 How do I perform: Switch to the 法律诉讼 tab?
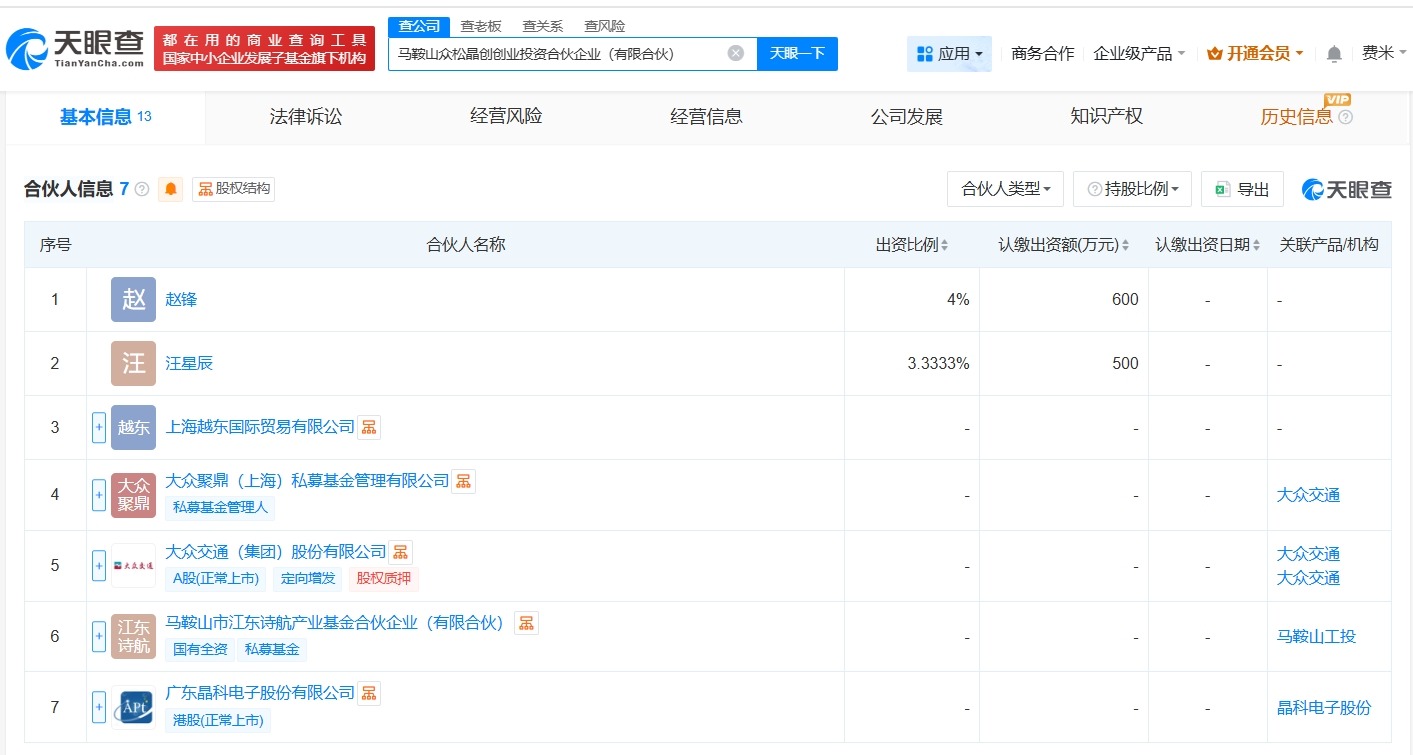pyautogui.click(x=304, y=116)
